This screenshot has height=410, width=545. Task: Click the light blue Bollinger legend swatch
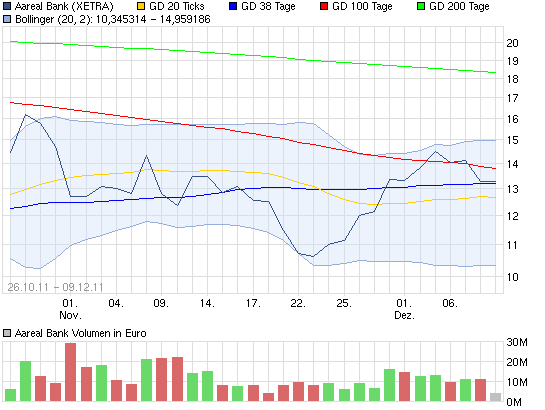click(x=7, y=19)
